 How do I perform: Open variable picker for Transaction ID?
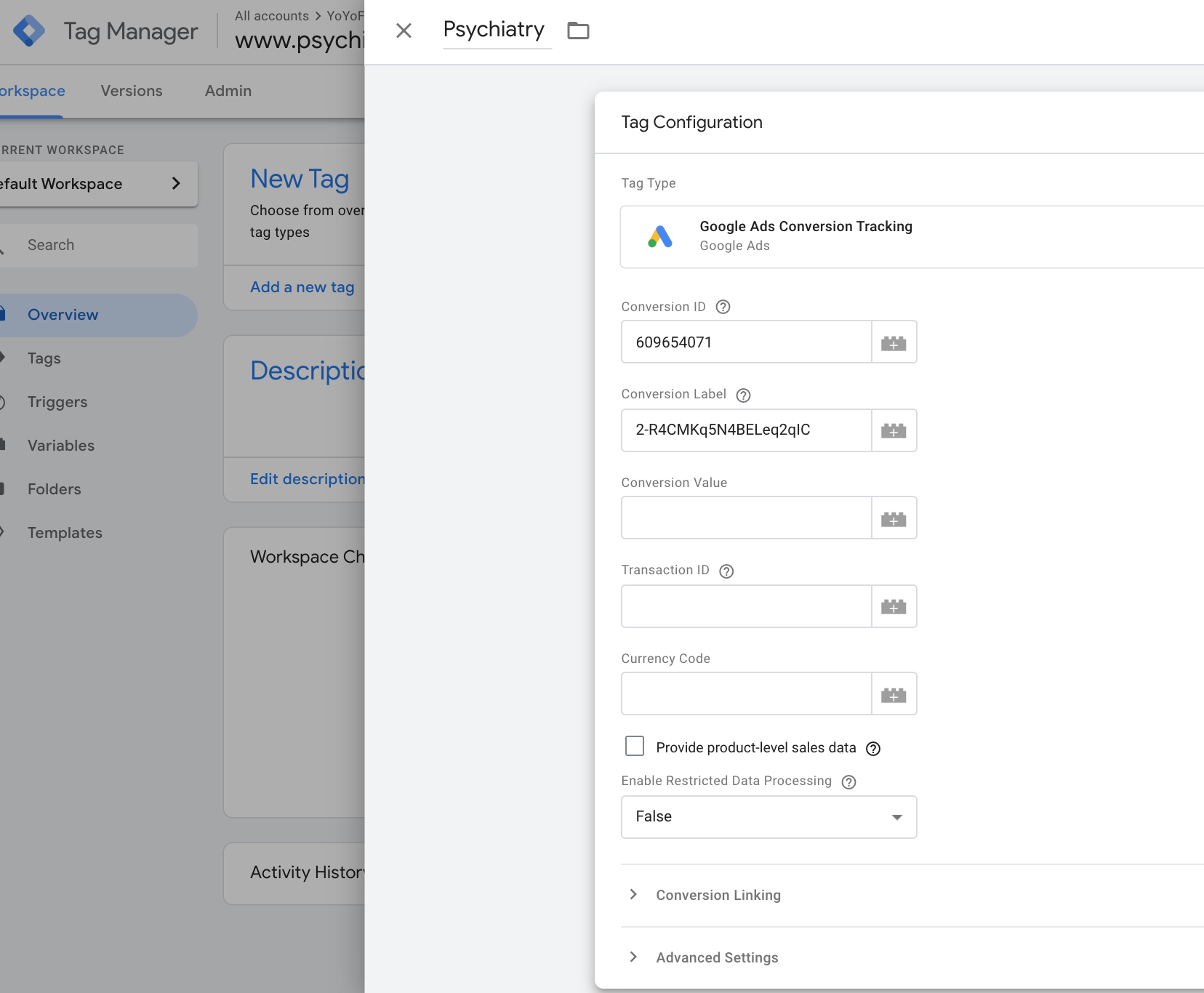pyautogui.click(x=894, y=606)
